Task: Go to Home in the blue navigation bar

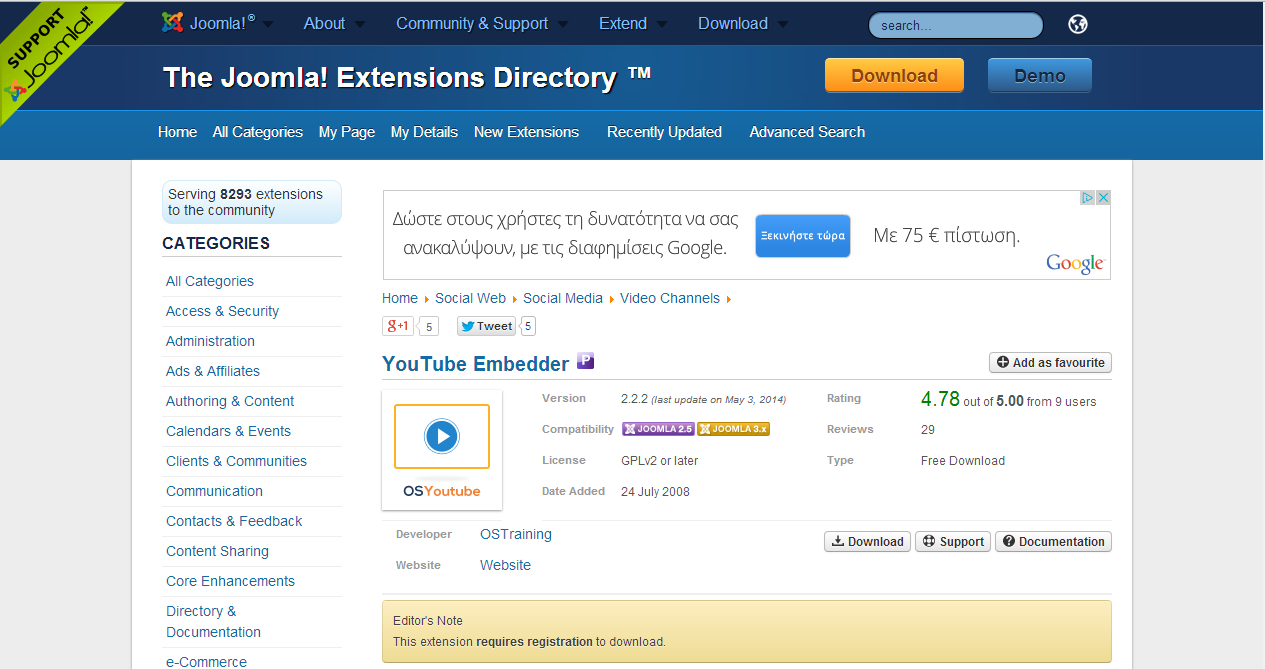Action: [x=177, y=132]
